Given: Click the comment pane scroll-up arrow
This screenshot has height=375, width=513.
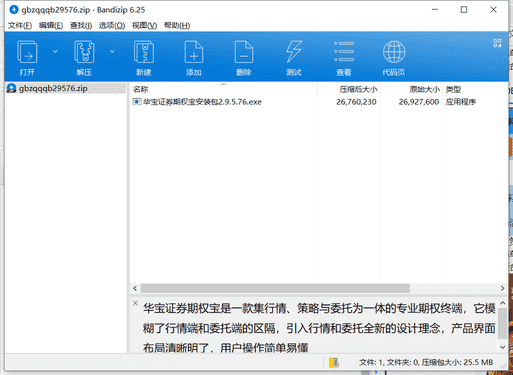Looking at the screenshot, I should coord(503,303).
